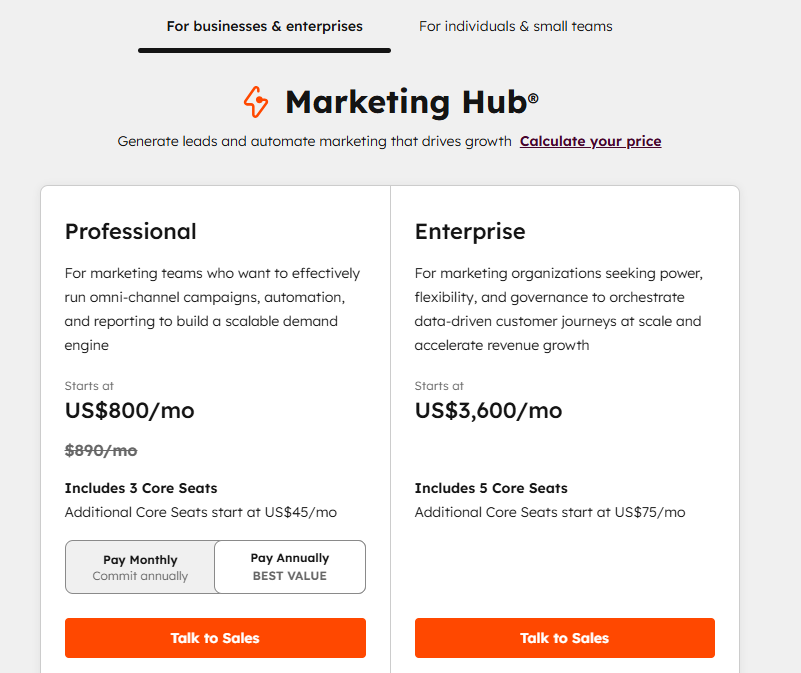Image resolution: width=801 pixels, height=673 pixels.
Task: Click the US$3,600/mo Enterprise price
Action: point(488,411)
